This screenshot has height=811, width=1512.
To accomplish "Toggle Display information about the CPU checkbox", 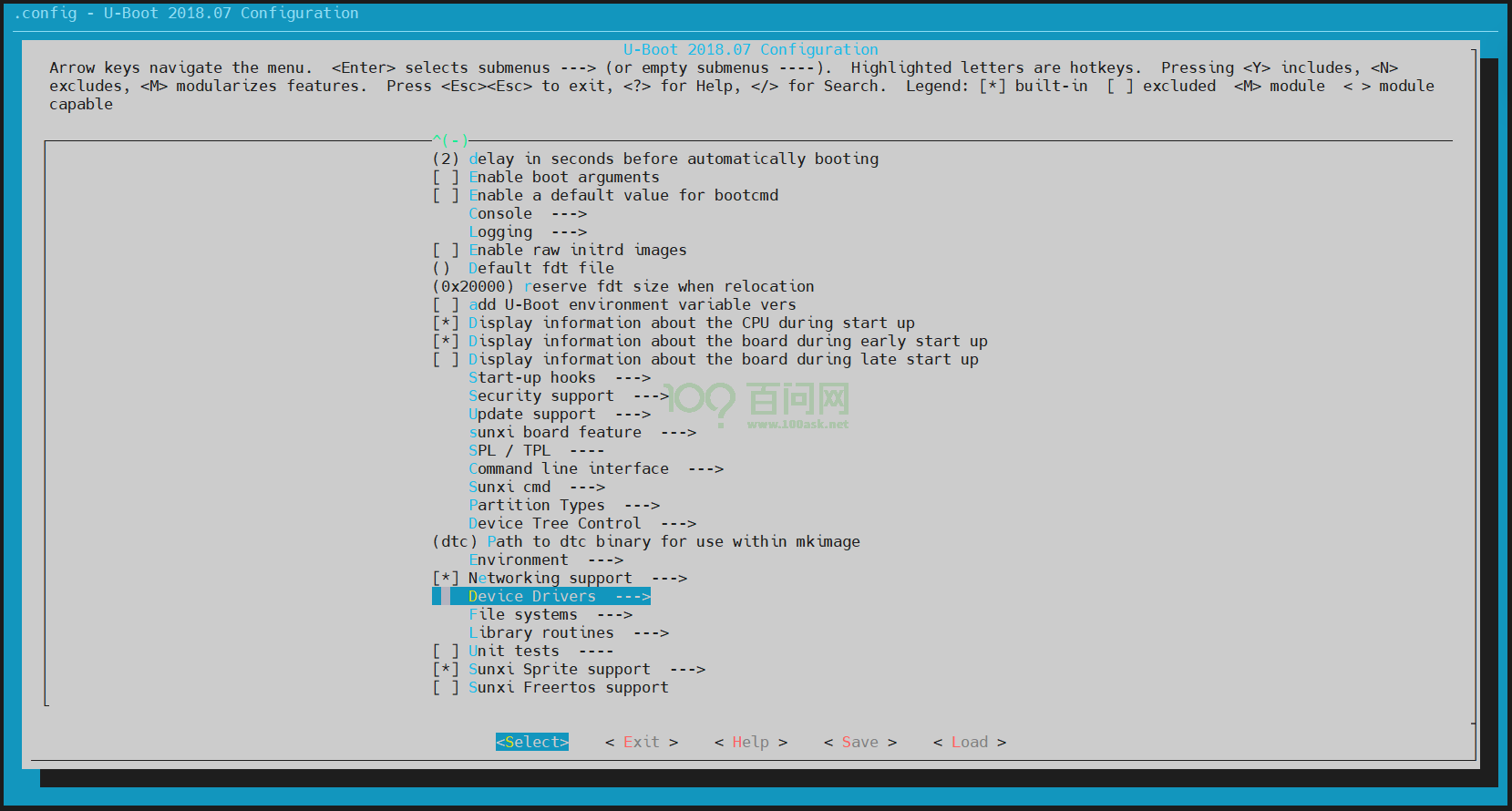I will click(x=446, y=323).
